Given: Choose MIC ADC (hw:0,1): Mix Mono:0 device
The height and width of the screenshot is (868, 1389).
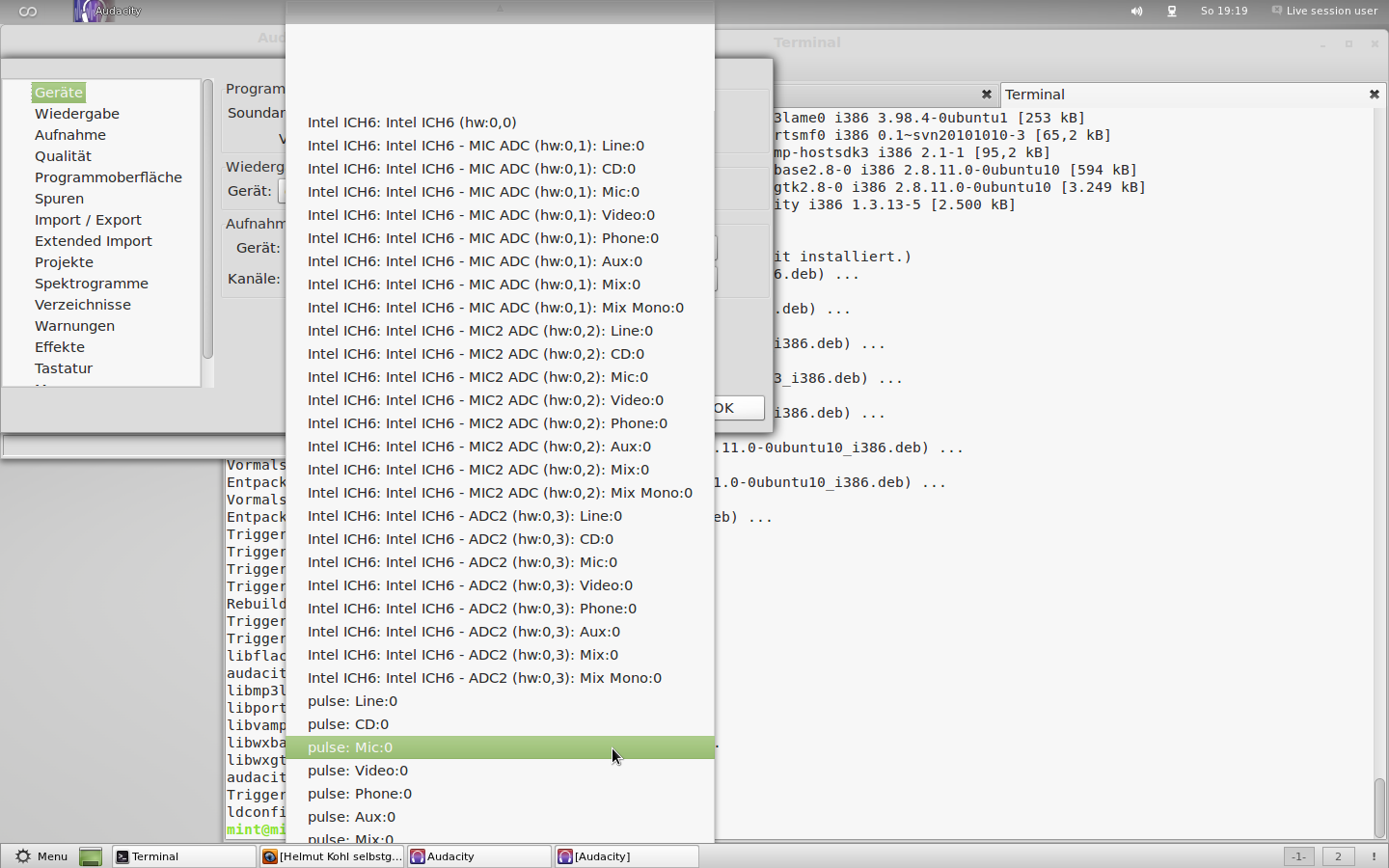Looking at the screenshot, I should pyautogui.click(x=500, y=308).
